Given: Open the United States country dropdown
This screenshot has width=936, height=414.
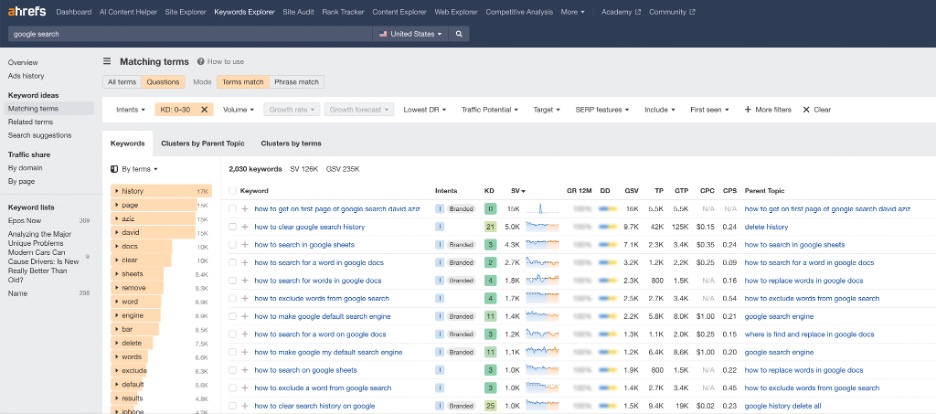Looking at the screenshot, I should pyautogui.click(x=410, y=33).
